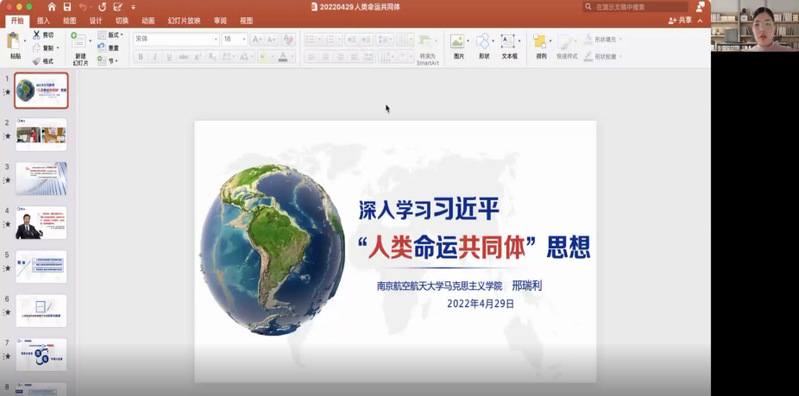Open the Draw (绘图) ribbon tab
Screen dimensions: 799x396
tap(69, 21)
